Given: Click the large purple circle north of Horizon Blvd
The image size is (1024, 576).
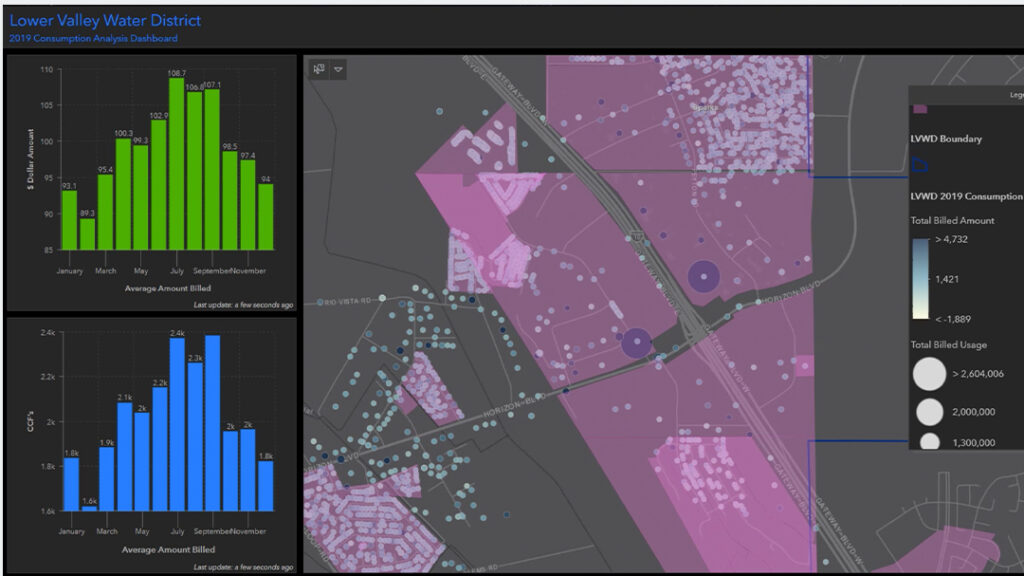Looking at the screenshot, I should tap(703, 276).
